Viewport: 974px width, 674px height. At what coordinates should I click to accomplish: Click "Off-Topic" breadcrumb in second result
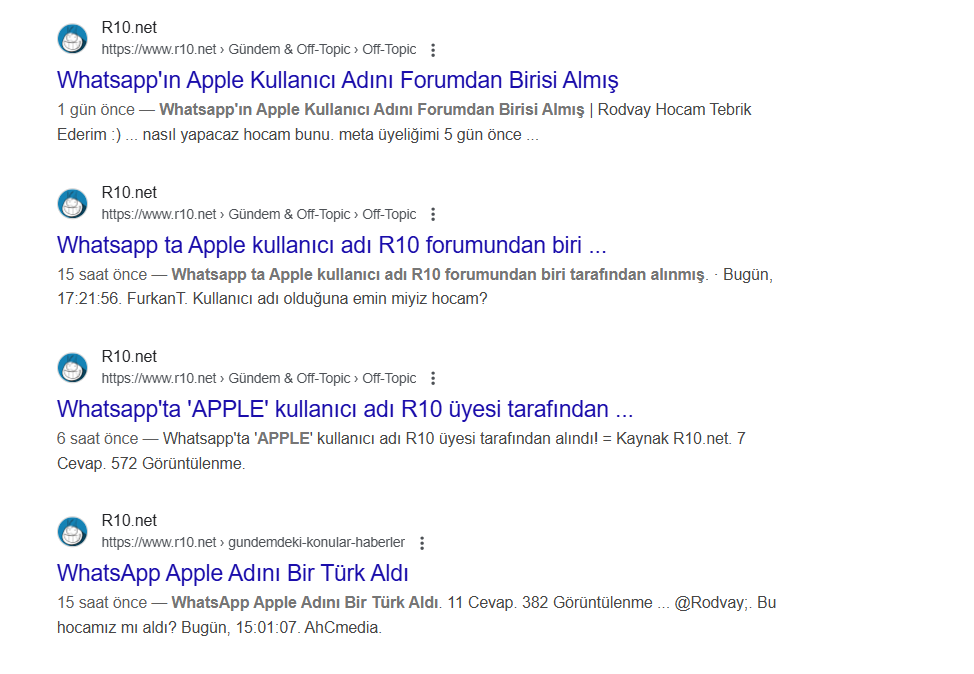[390, 213]
